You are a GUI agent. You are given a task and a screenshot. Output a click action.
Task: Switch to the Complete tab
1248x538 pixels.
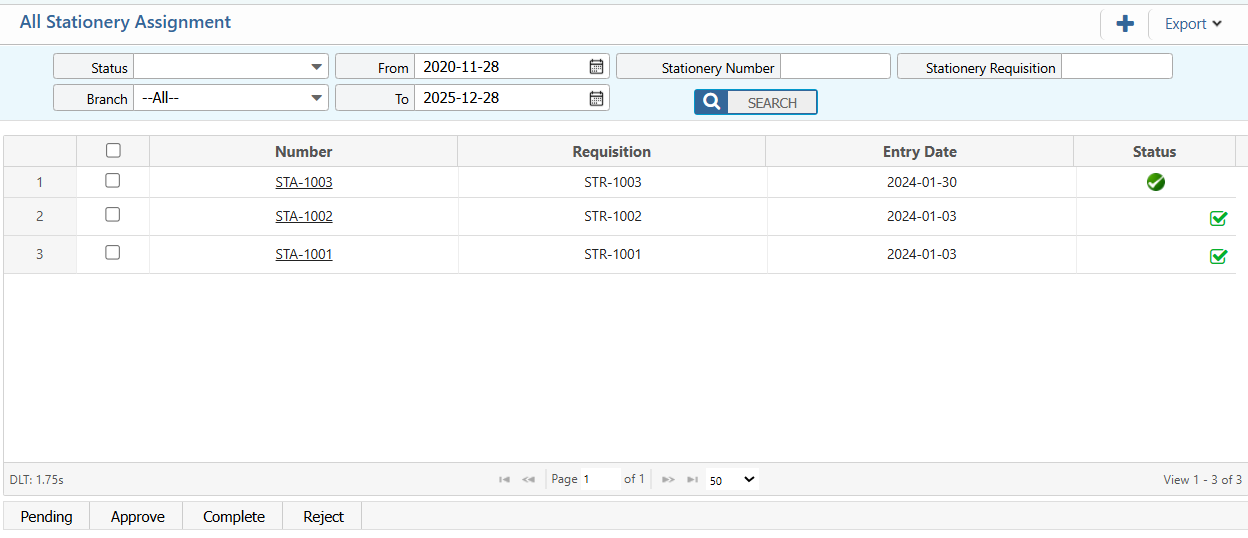tap(234, 516)
